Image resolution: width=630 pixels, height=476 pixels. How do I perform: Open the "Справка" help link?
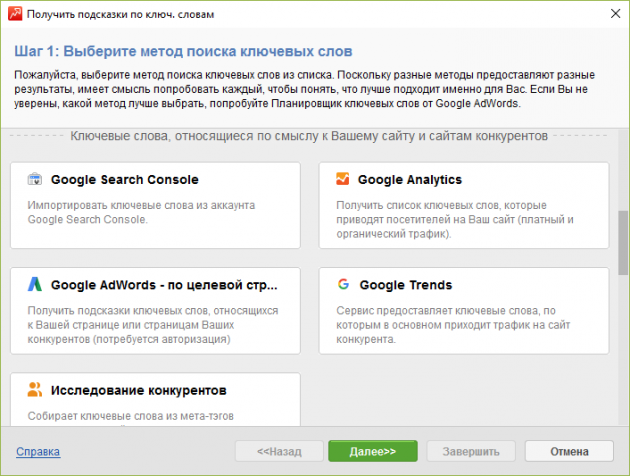tap(38, 452)
